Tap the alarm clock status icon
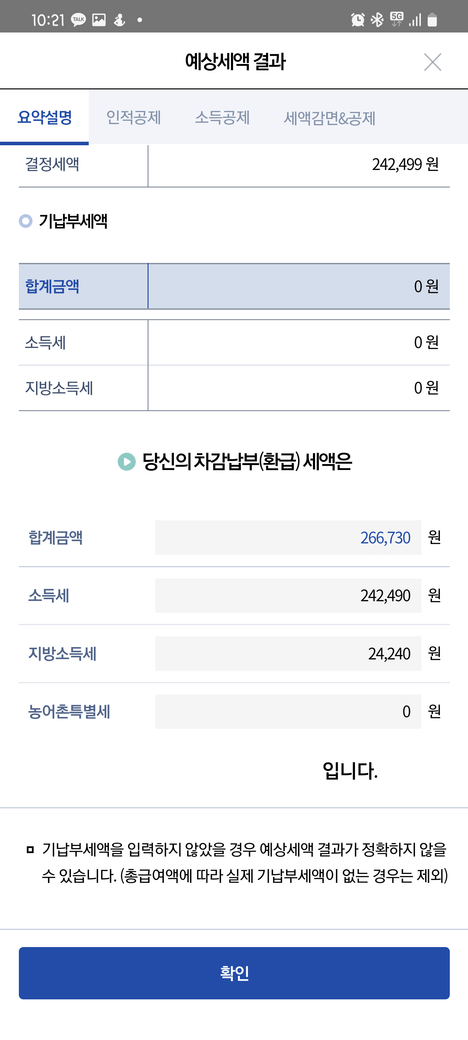The height and width of the screenshot is (1040, 468). point(357,20)
